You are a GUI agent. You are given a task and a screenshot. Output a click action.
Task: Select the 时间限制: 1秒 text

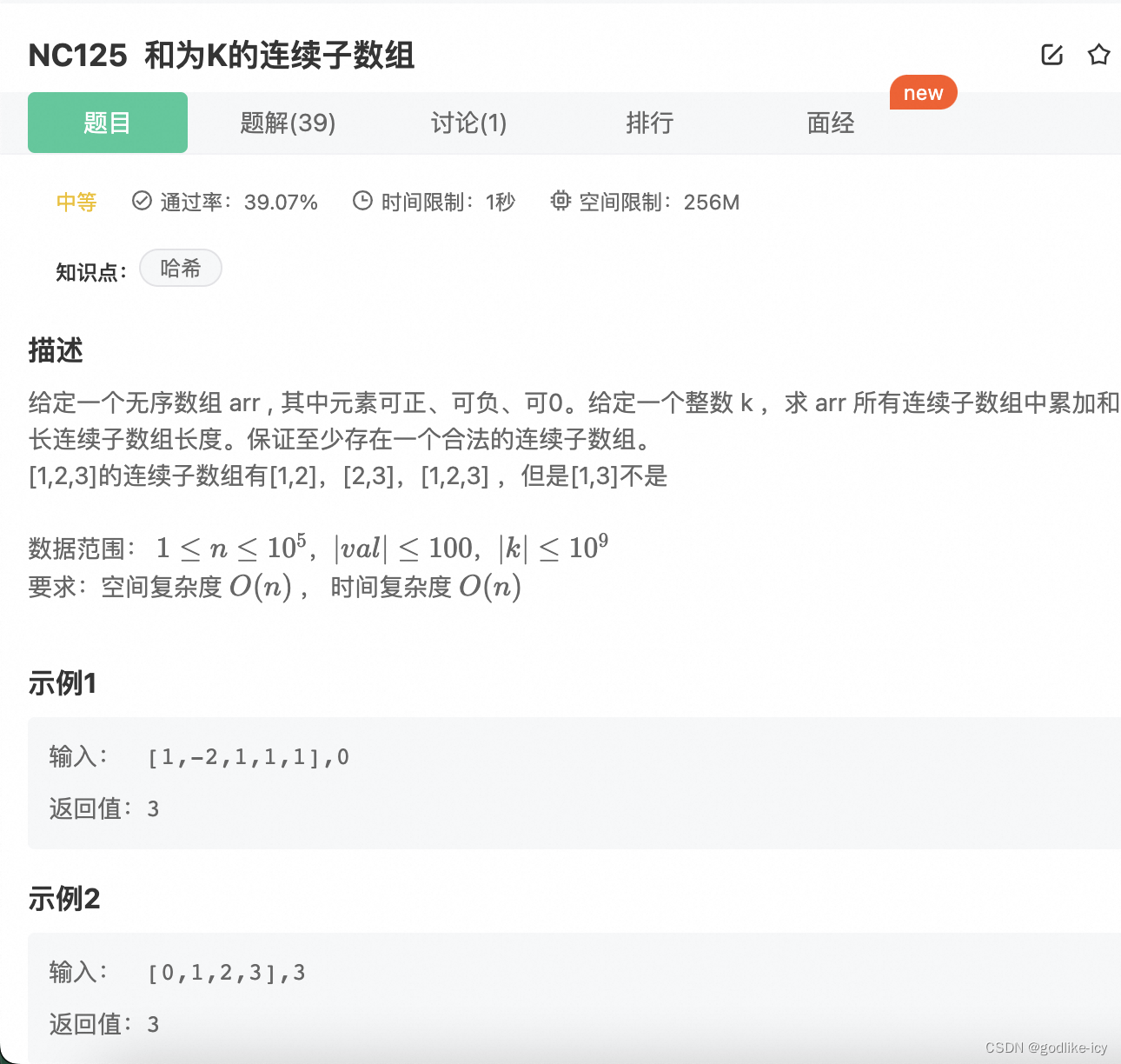pyautogui.click(x=448, y=202)
